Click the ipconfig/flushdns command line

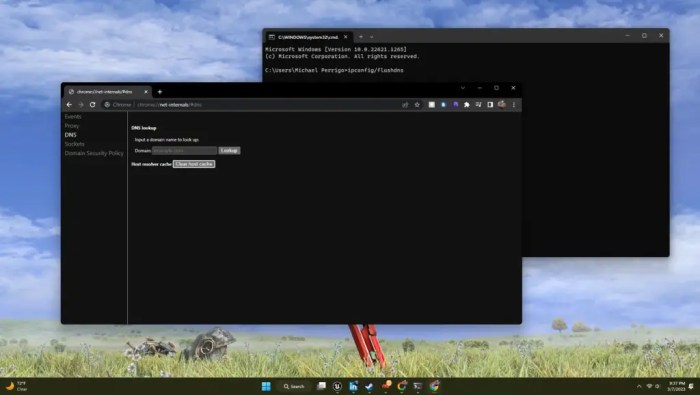click(x=334, y=70)
